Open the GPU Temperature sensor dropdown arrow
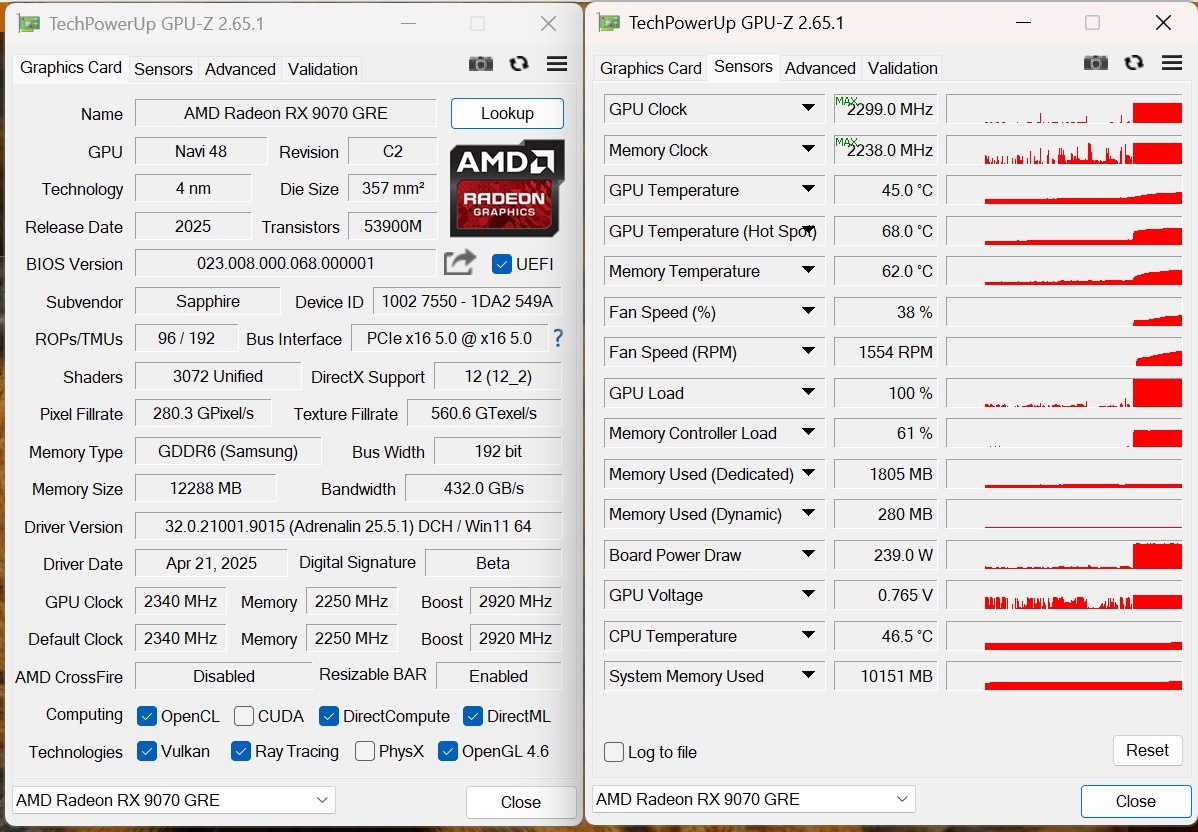This screenshot has height=832, width=1198. [808, 189]
